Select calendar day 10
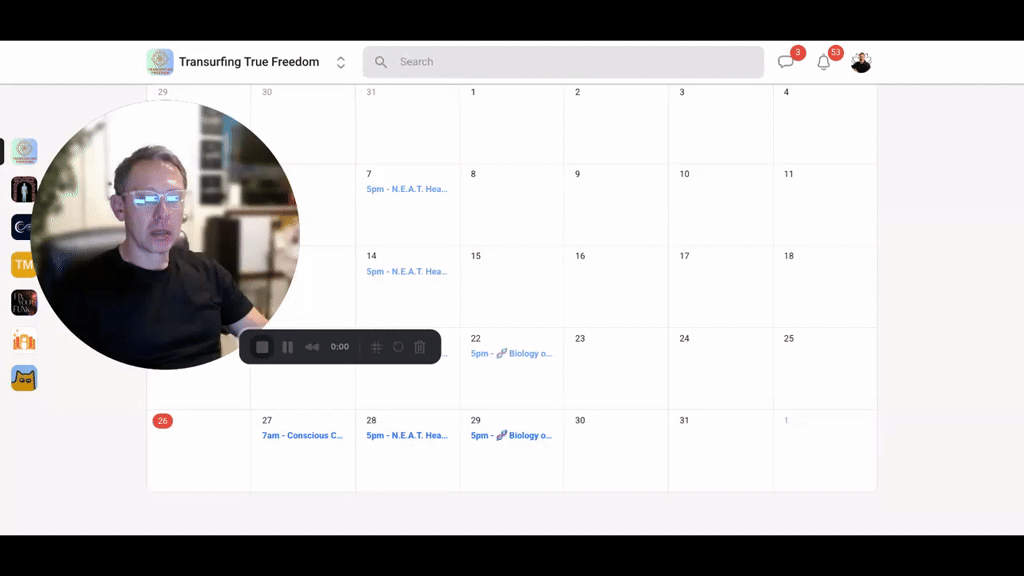Image resolution: width=1024 pixels, height=576 pixels. coord(684,174)
